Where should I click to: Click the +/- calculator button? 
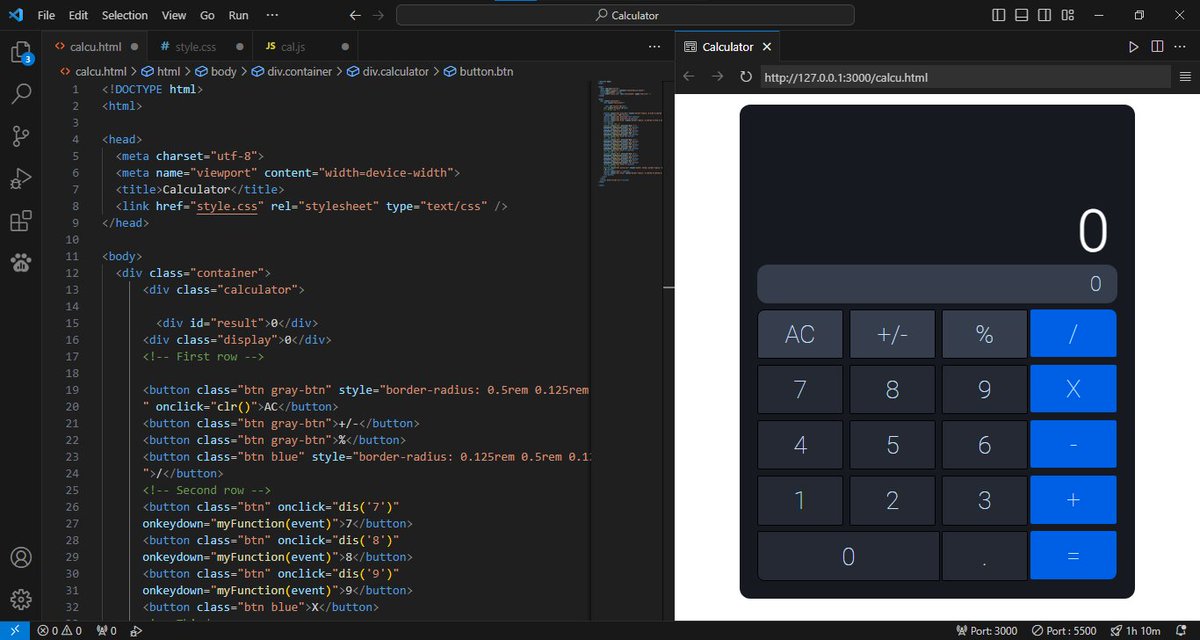point(892,334)
